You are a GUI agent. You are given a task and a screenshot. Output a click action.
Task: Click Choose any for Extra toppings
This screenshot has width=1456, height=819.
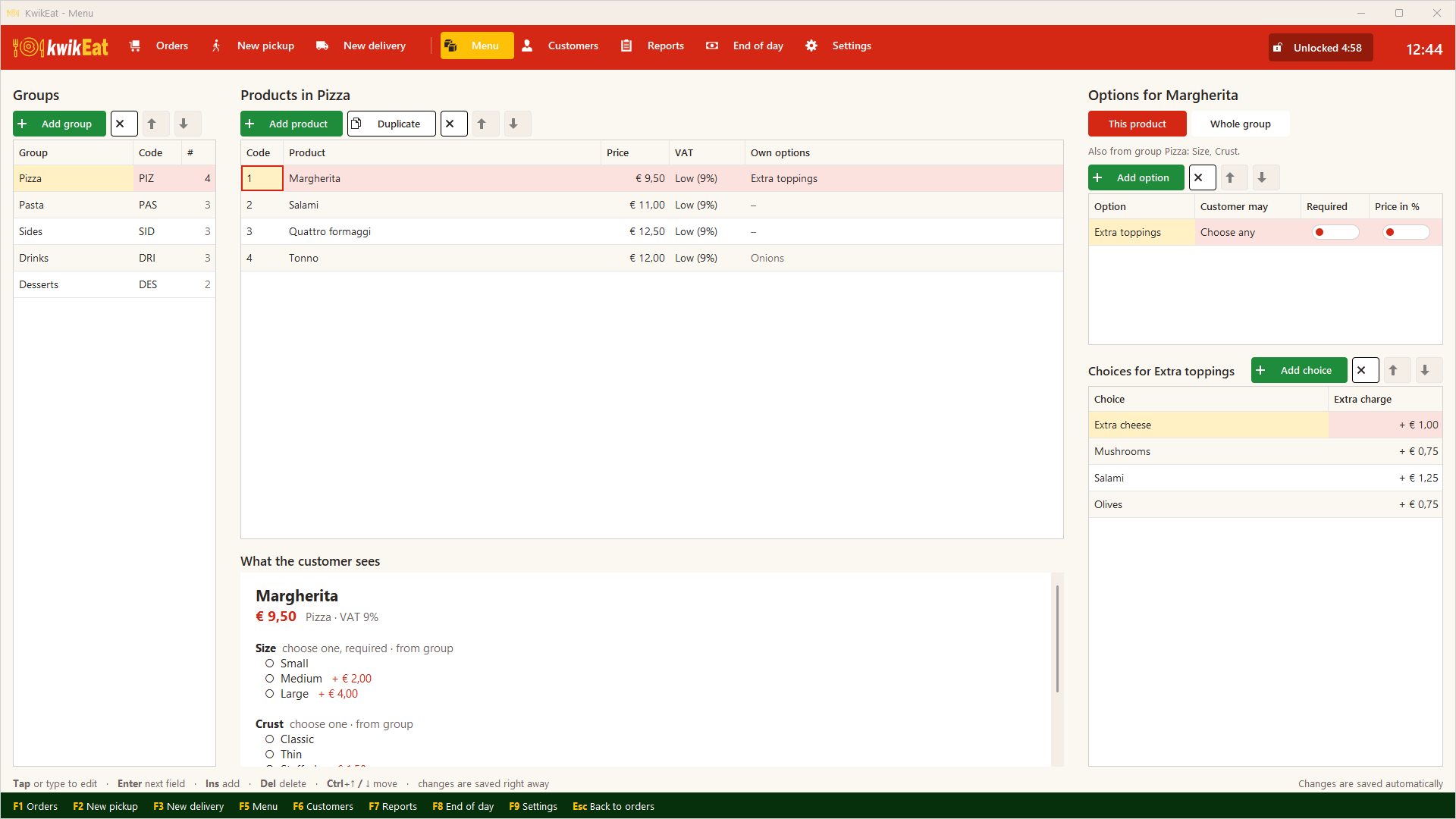[x=1247, y=232]
